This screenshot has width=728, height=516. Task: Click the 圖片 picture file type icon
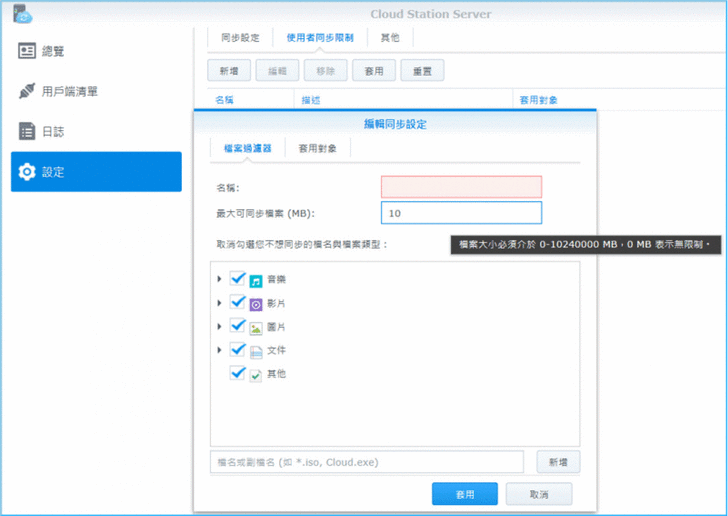pos(257,327)
